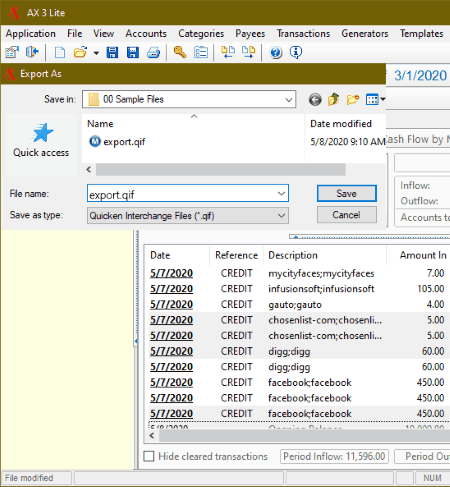The image size is (450, 487).
Task: Click the print toolbar icon
Action: 153,52
